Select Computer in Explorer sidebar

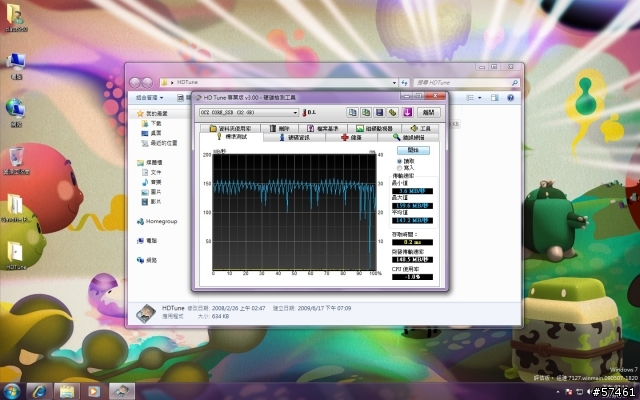pyautogui.click(x=147, y=241)
